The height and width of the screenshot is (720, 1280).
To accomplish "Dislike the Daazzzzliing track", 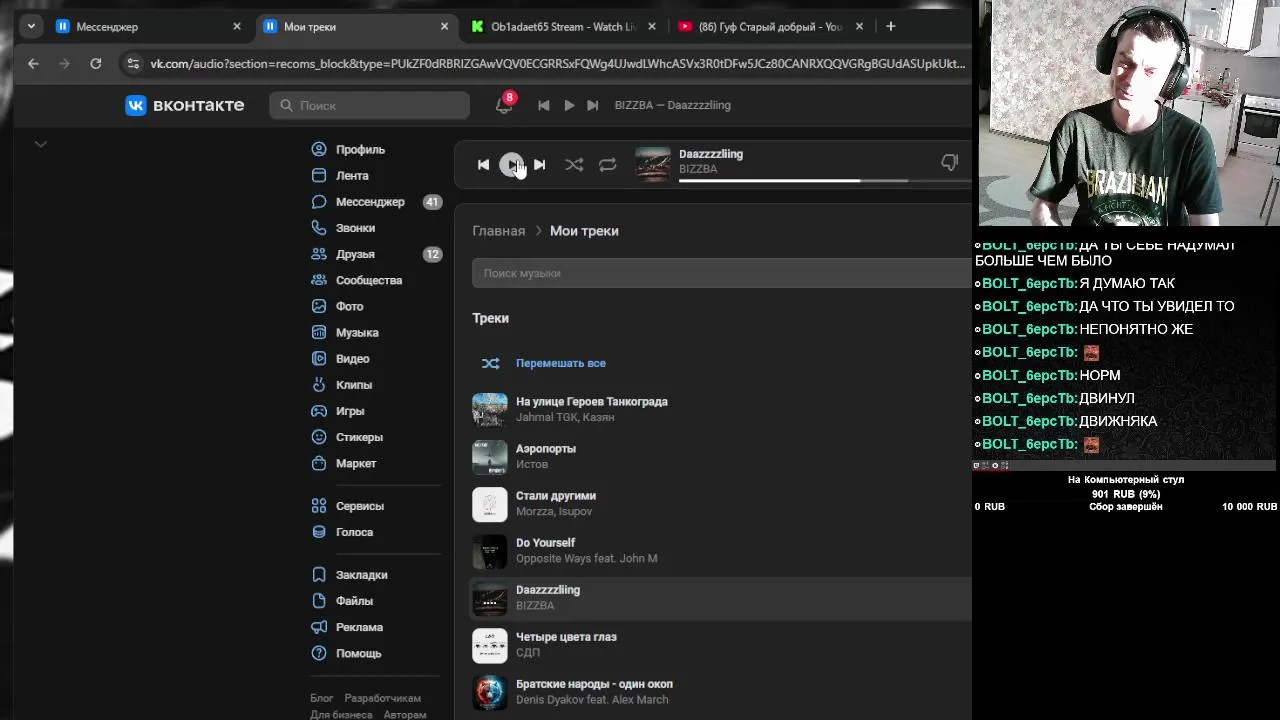I will [949, 162].
